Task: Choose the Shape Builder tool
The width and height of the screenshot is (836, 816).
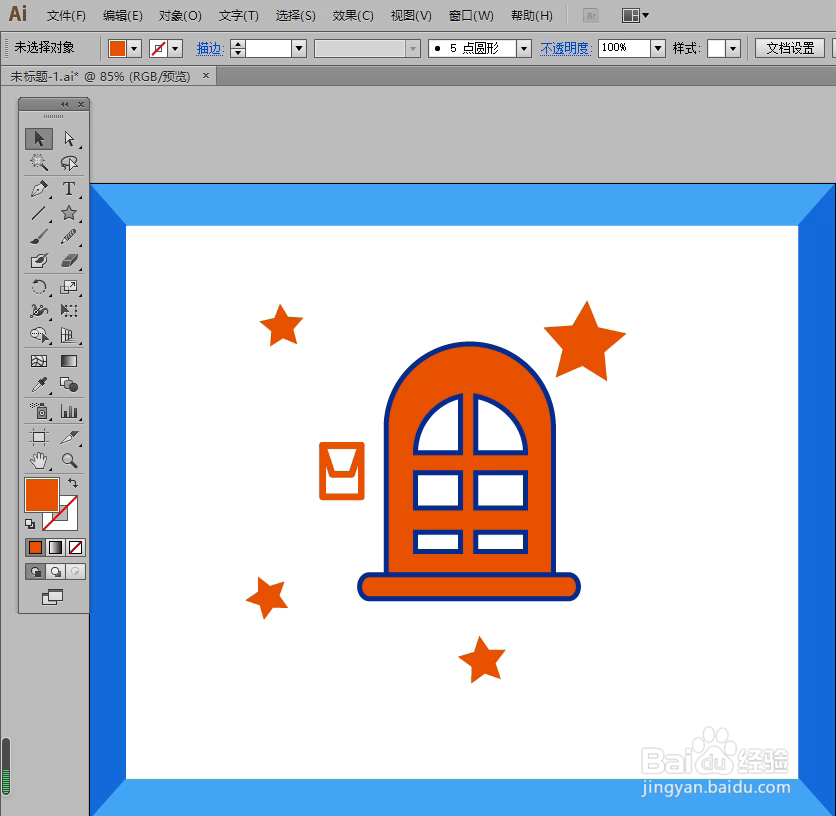Action: coord(39,335)
